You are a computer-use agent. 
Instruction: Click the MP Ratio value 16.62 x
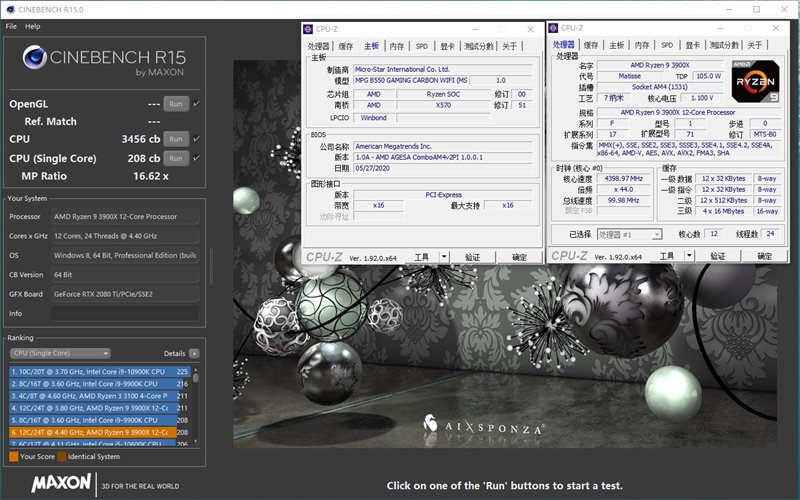151,176
